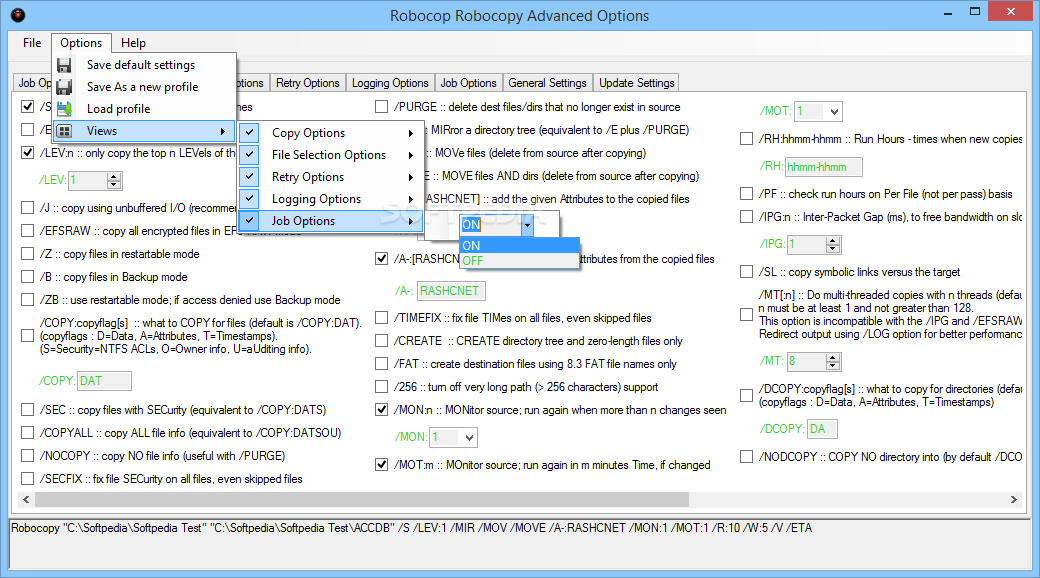Switch to the General Settings tab
This screenshot has width=1040, height=578.
(x=547, y=83)
